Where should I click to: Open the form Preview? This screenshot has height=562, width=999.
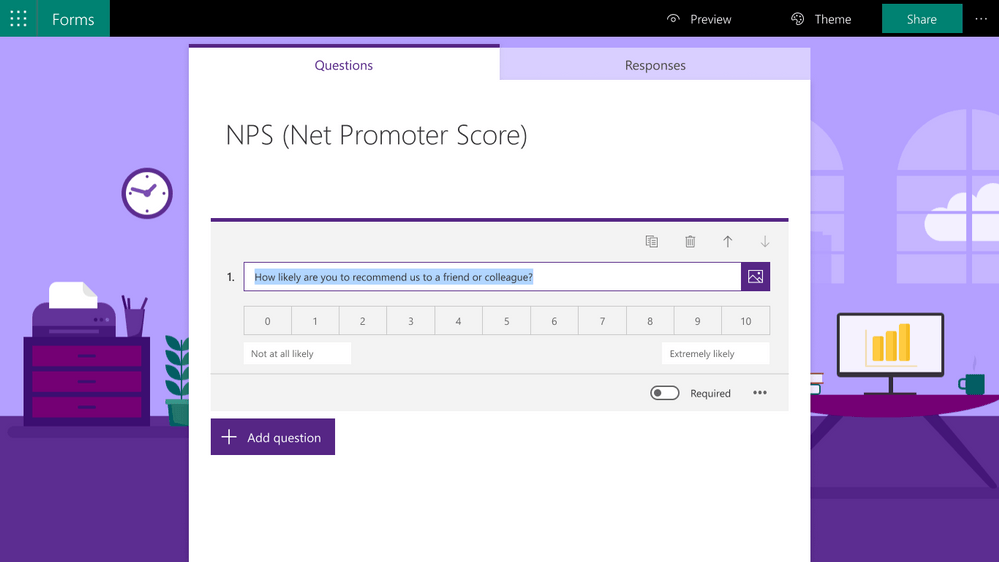[x=699, y=19]
